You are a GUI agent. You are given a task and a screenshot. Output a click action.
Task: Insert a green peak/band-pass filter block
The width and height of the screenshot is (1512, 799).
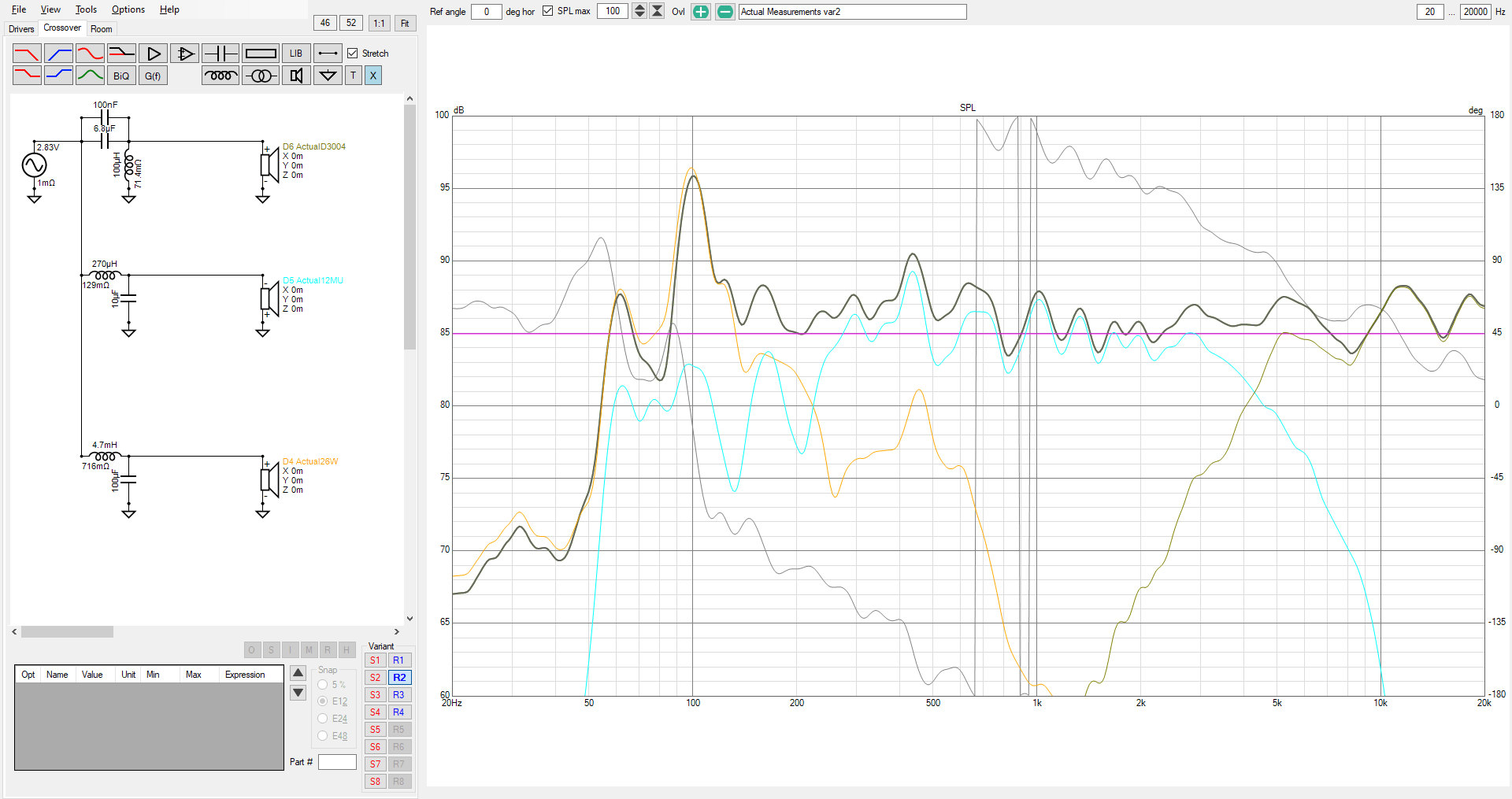(90, 76)
